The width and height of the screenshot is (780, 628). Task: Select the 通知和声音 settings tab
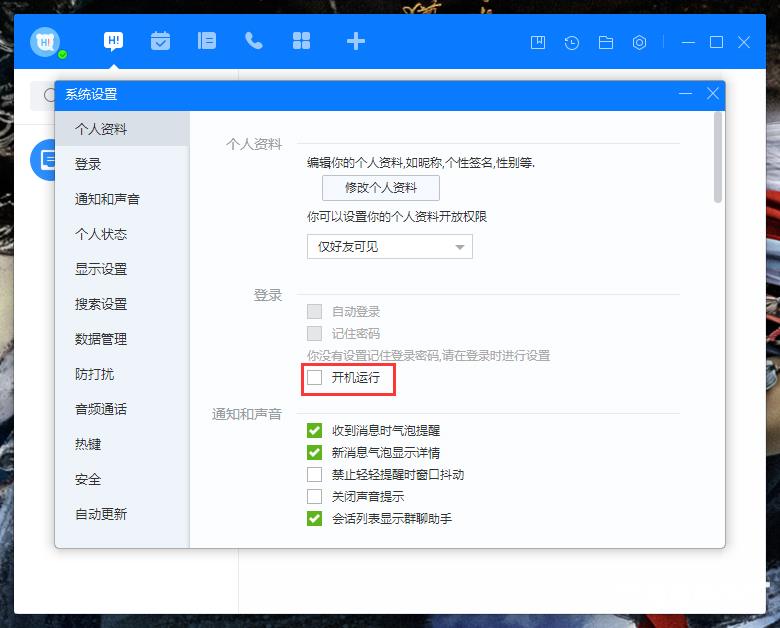[122, 199]
